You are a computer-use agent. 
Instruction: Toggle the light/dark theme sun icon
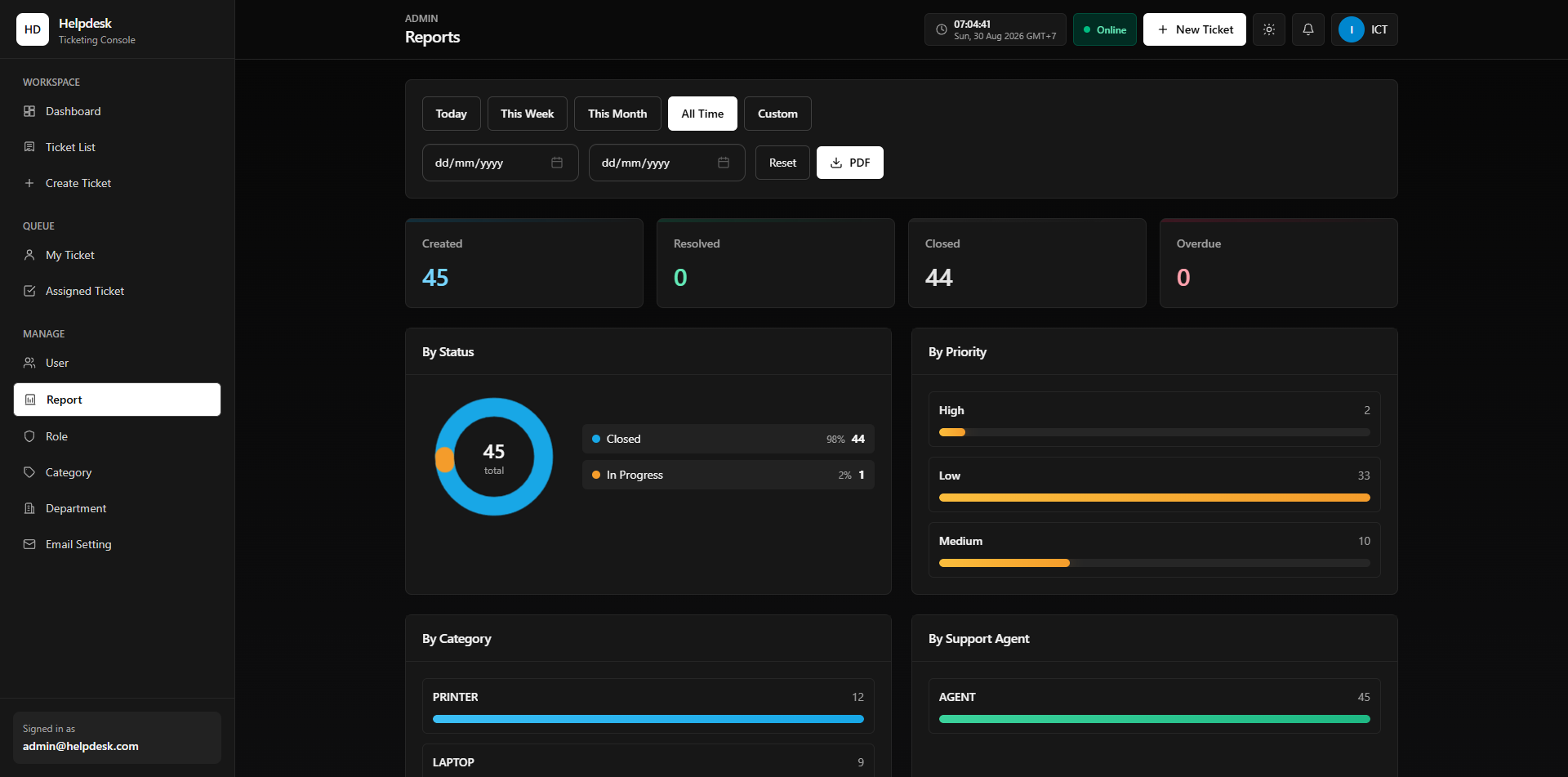(1269, 29)
